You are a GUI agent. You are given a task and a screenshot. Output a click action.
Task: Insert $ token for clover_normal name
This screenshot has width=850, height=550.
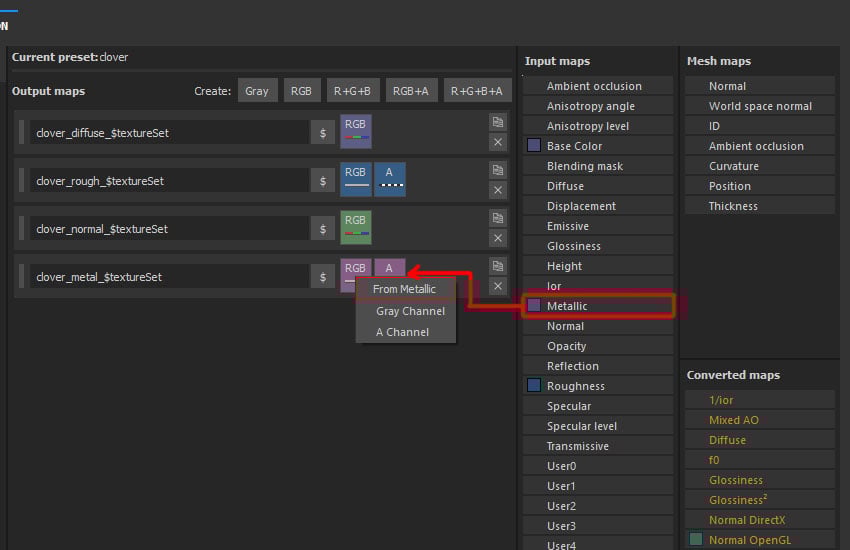coord(323,229)
